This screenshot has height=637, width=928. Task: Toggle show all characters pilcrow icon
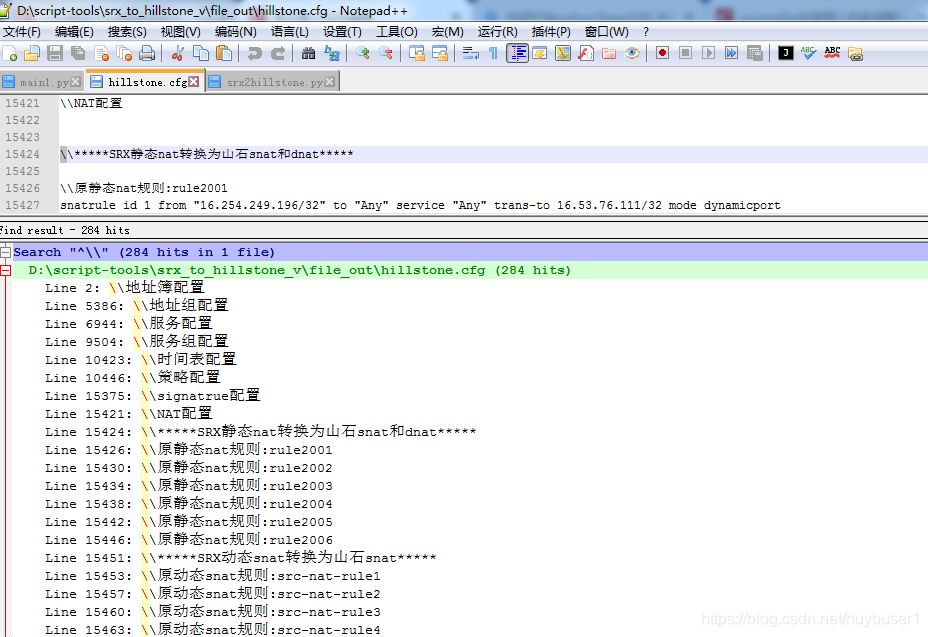tap(493, 54)
